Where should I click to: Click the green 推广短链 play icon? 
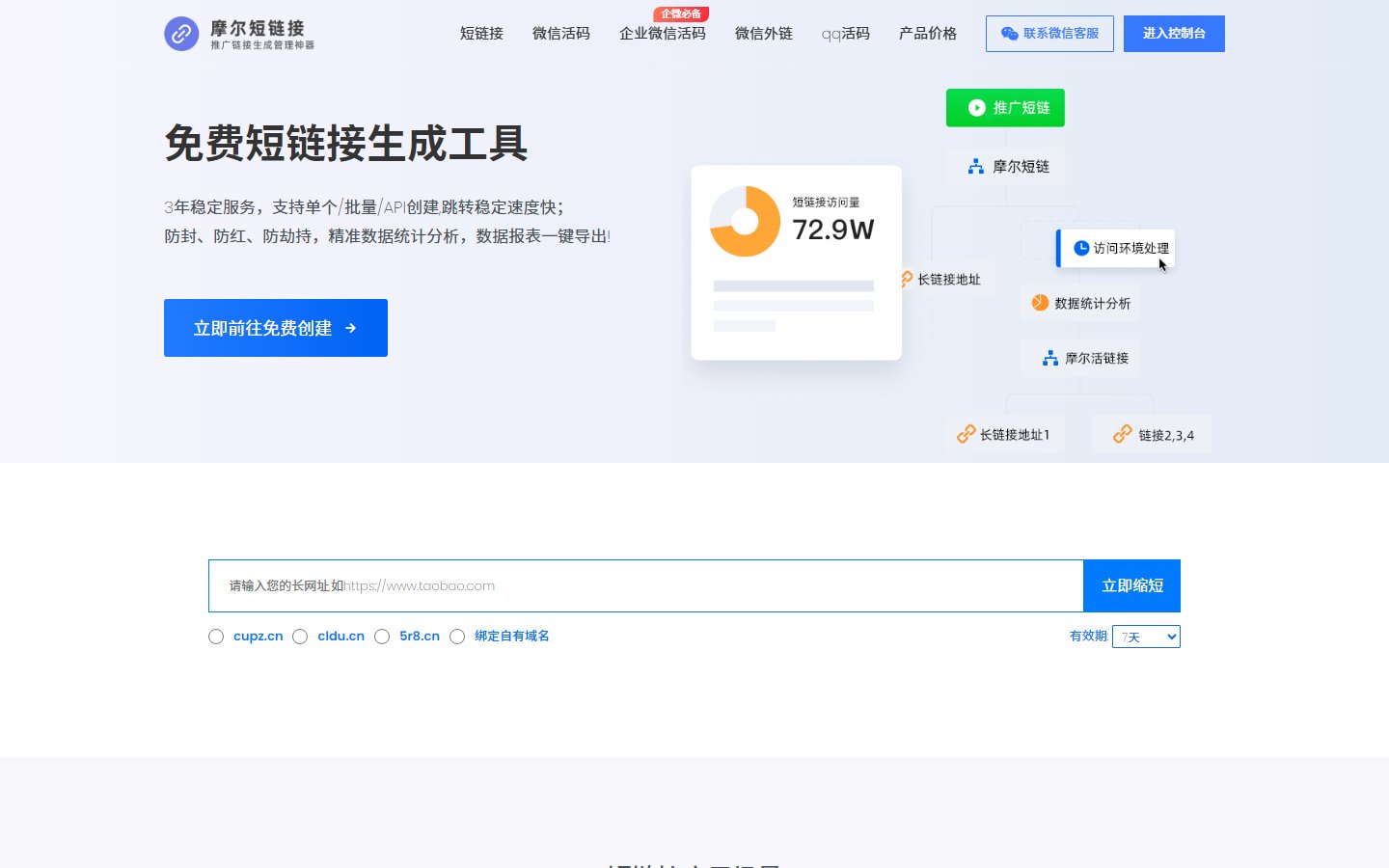click(977, 108)
